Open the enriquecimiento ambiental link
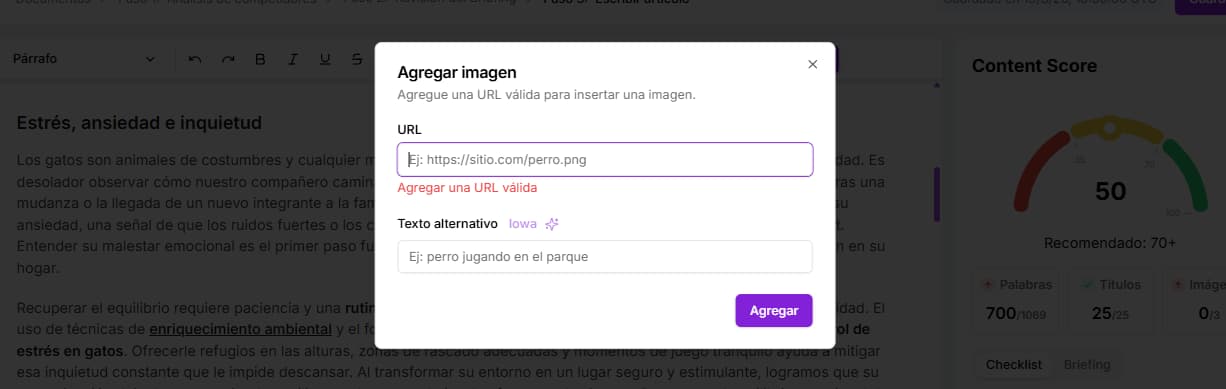The height and width of the screenshot is (389, 1226). pyautogui.click(x=240, y=329)
